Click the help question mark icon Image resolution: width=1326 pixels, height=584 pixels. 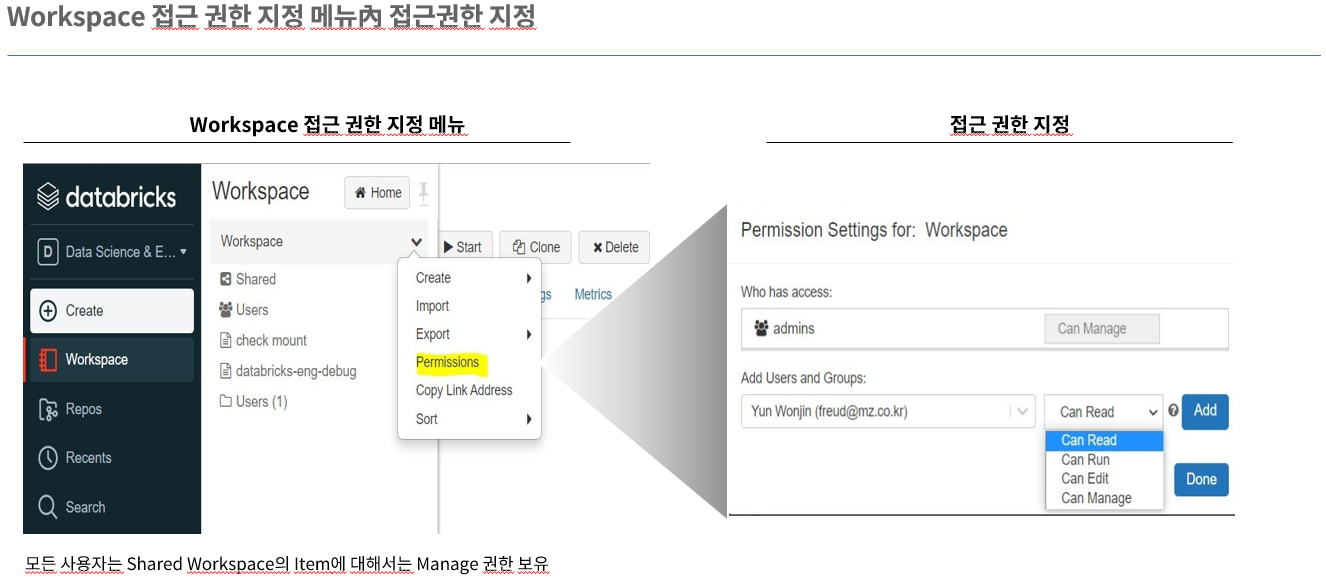(x=1173, y=411)
